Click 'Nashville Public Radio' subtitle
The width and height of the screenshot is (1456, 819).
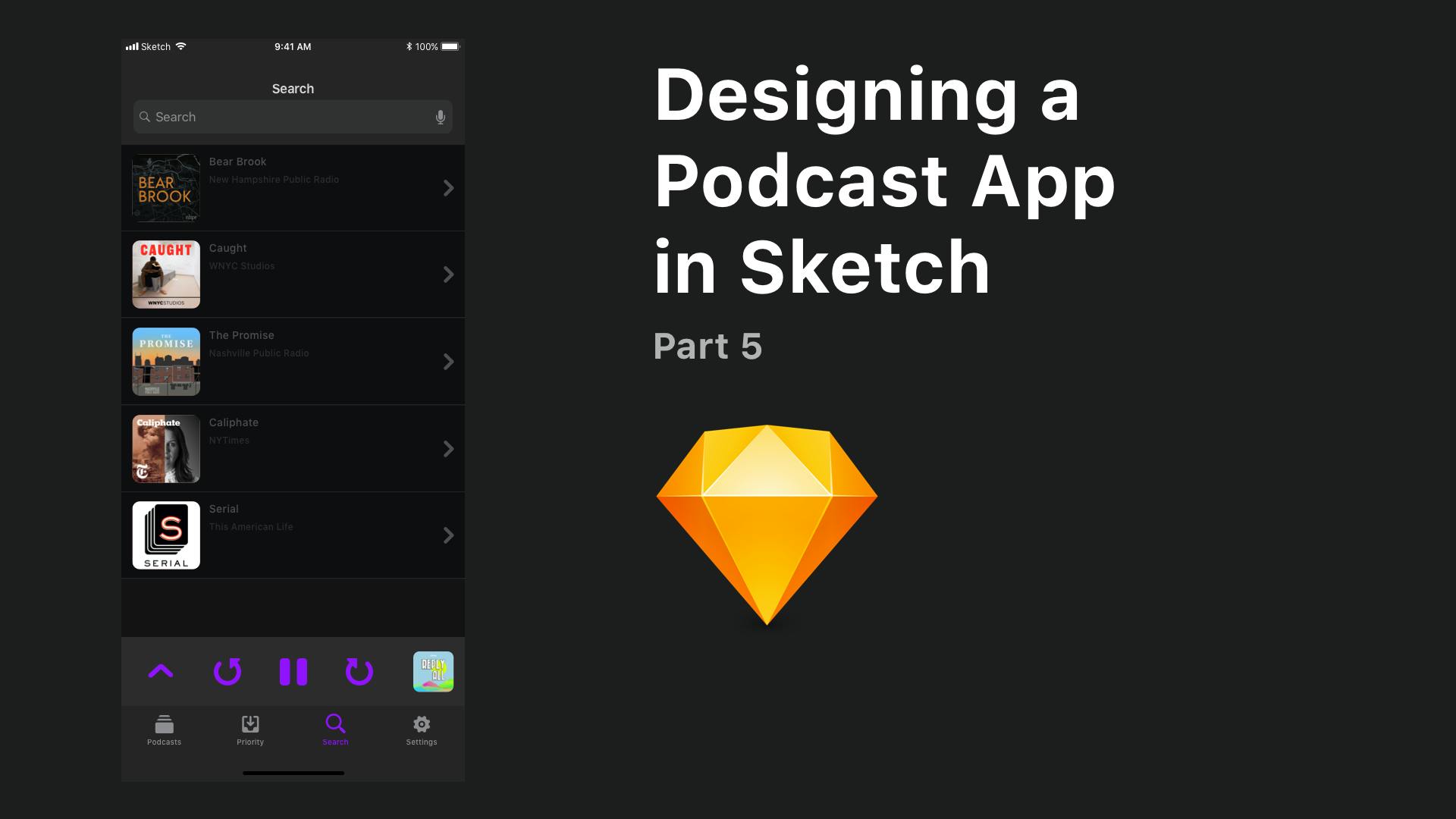click(x=259, y=353)
